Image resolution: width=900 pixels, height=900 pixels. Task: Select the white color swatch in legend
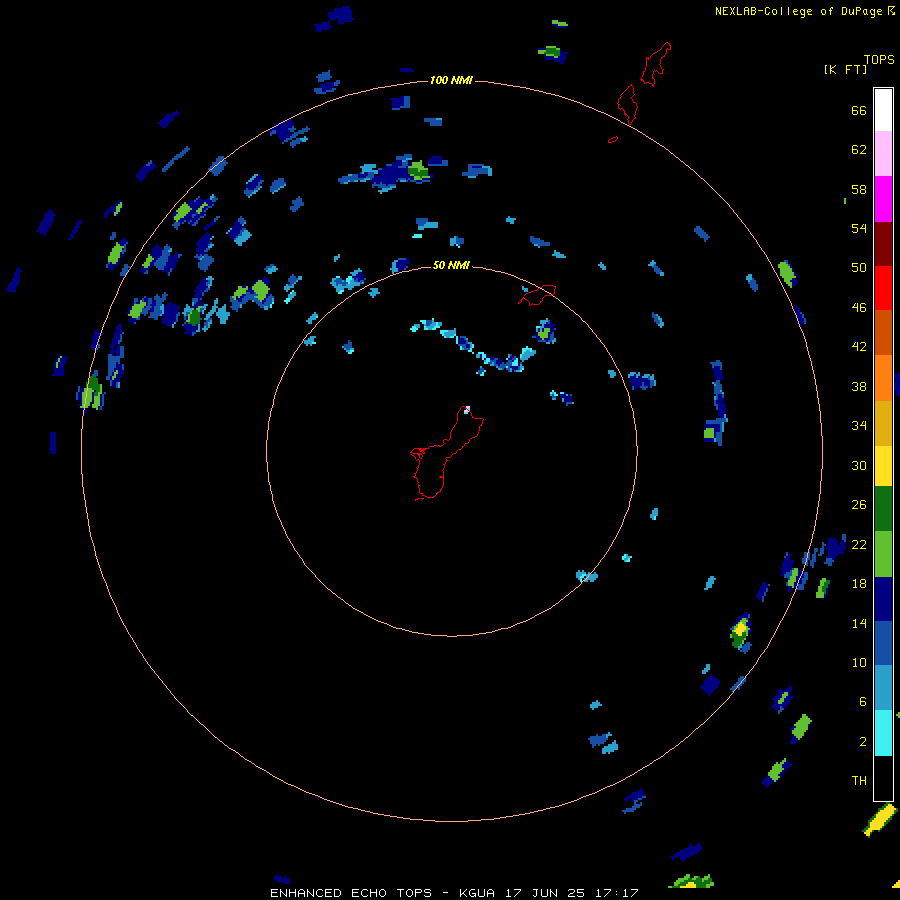[x=883, y=110]
